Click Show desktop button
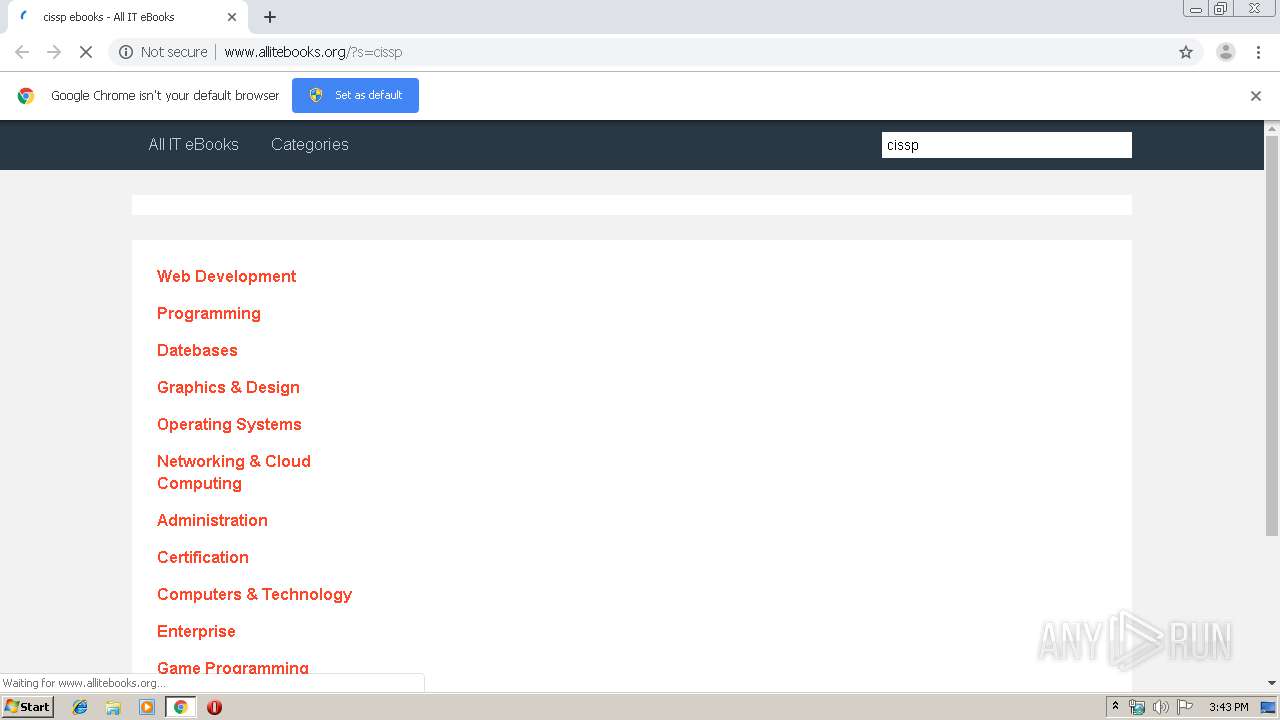1280x720 pixels. [1269, 707]
